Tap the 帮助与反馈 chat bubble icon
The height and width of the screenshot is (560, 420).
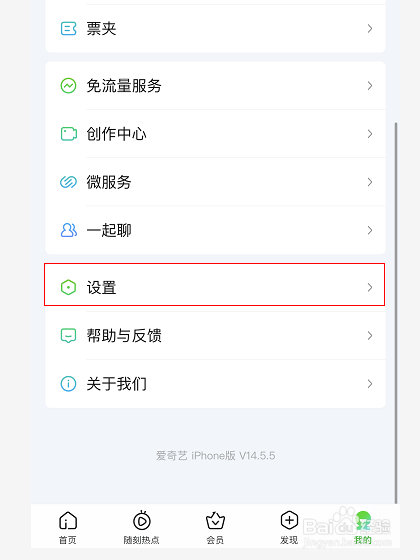tap(69, 336)
